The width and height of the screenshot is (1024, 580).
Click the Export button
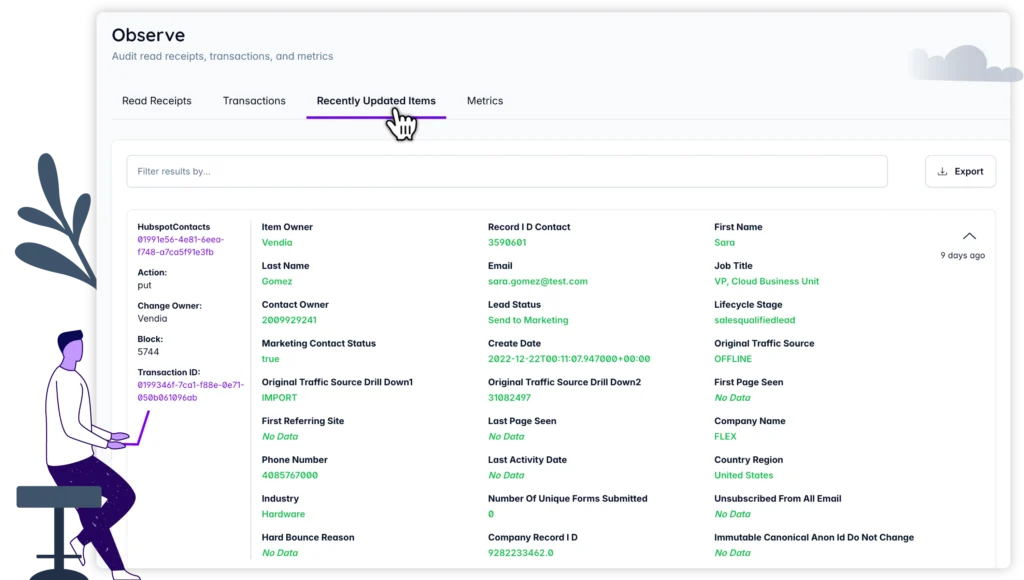click(x=960, y=172)
